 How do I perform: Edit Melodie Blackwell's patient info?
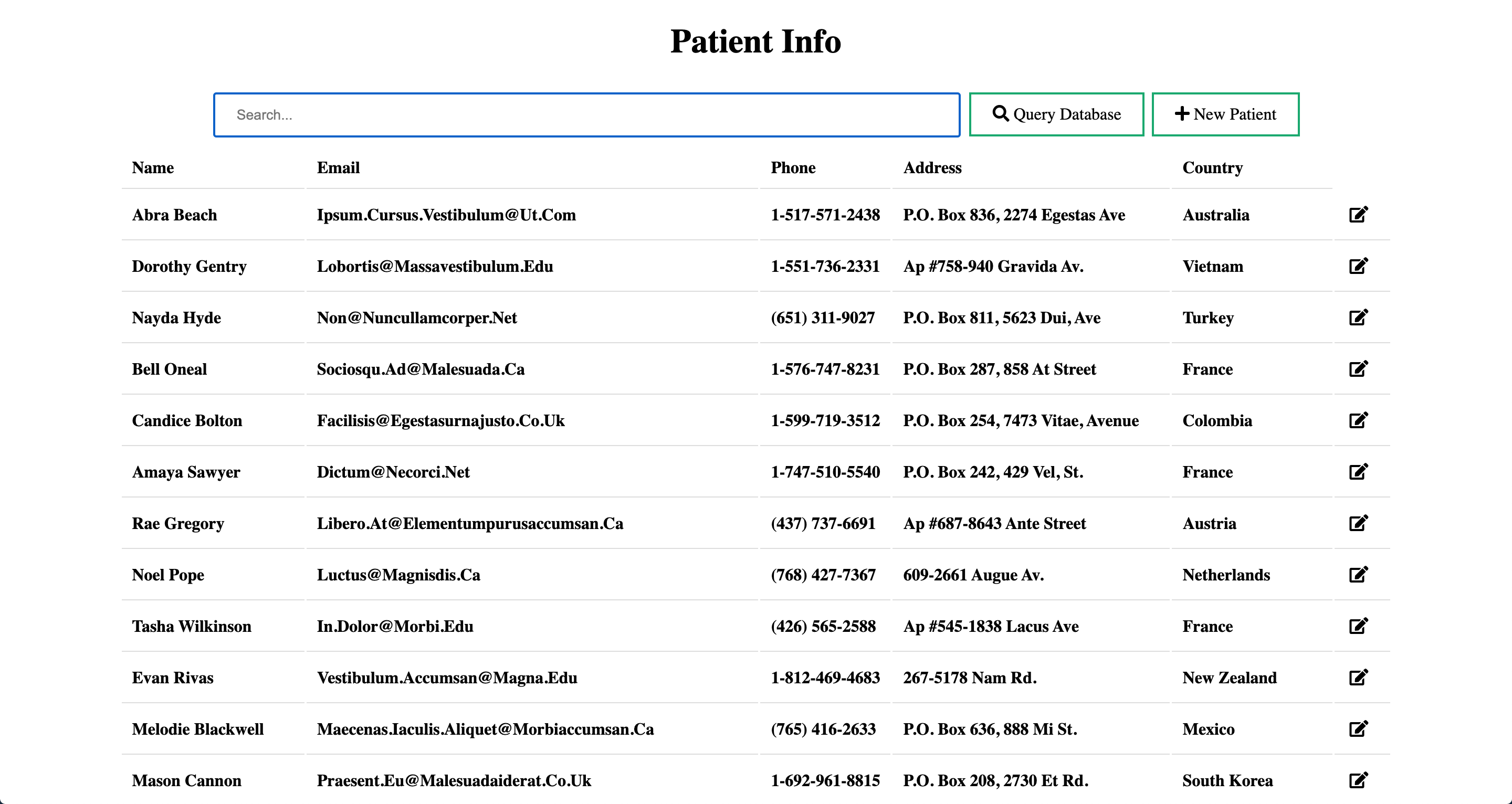pyautogui.click(x=1358, y=729)
